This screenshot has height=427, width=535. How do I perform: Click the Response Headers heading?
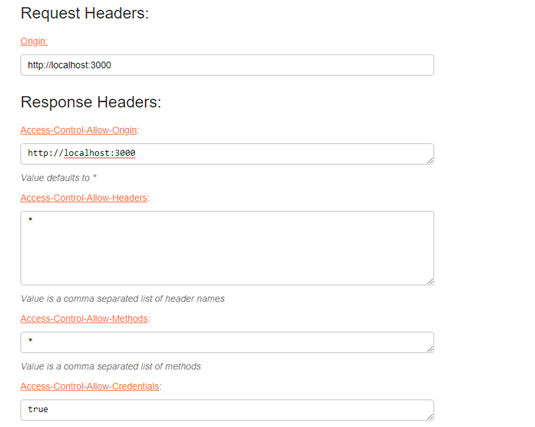[91, 102]
